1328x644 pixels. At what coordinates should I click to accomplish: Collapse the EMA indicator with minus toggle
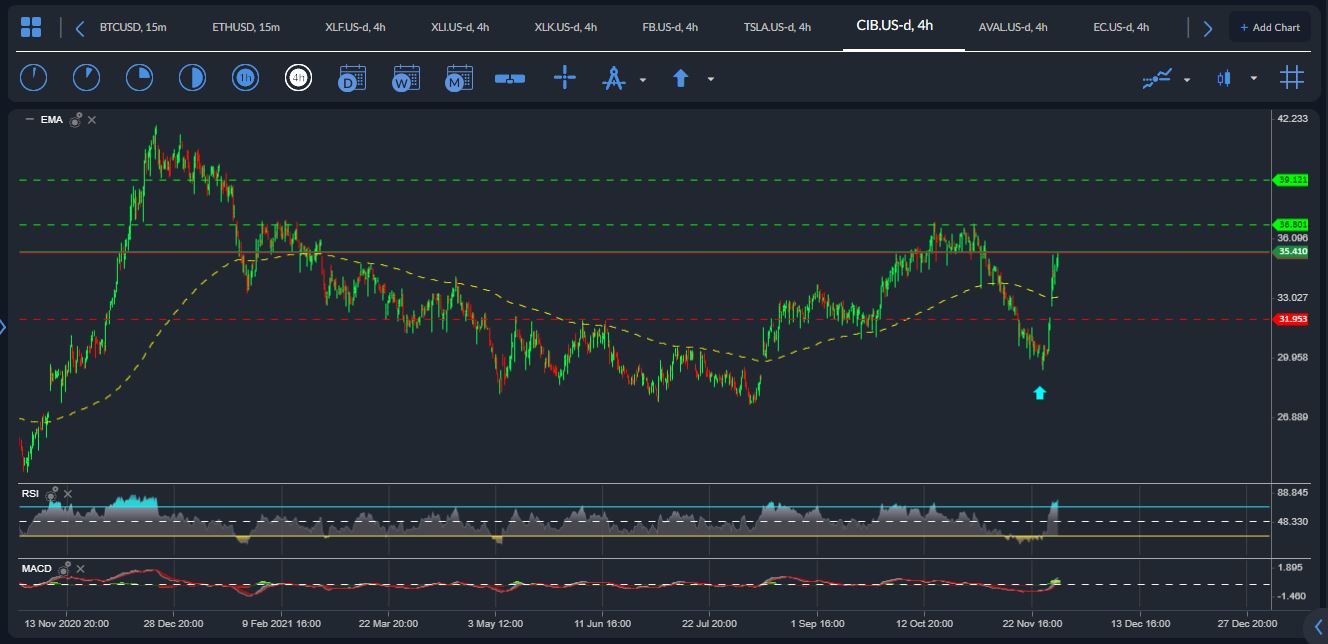(x=29, y=119)
